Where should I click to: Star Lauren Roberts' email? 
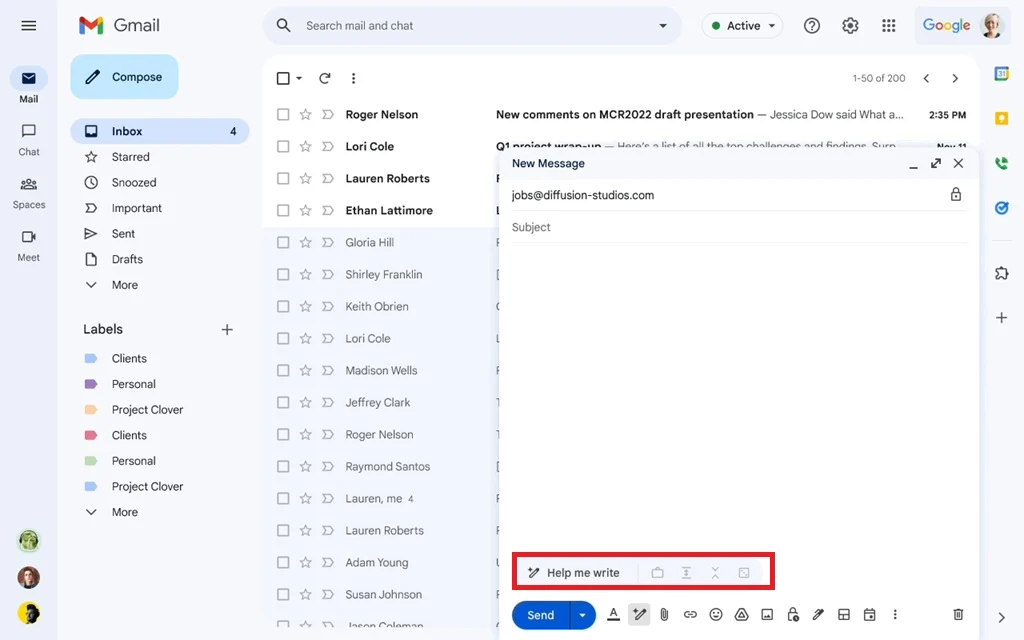pos(305,178)
